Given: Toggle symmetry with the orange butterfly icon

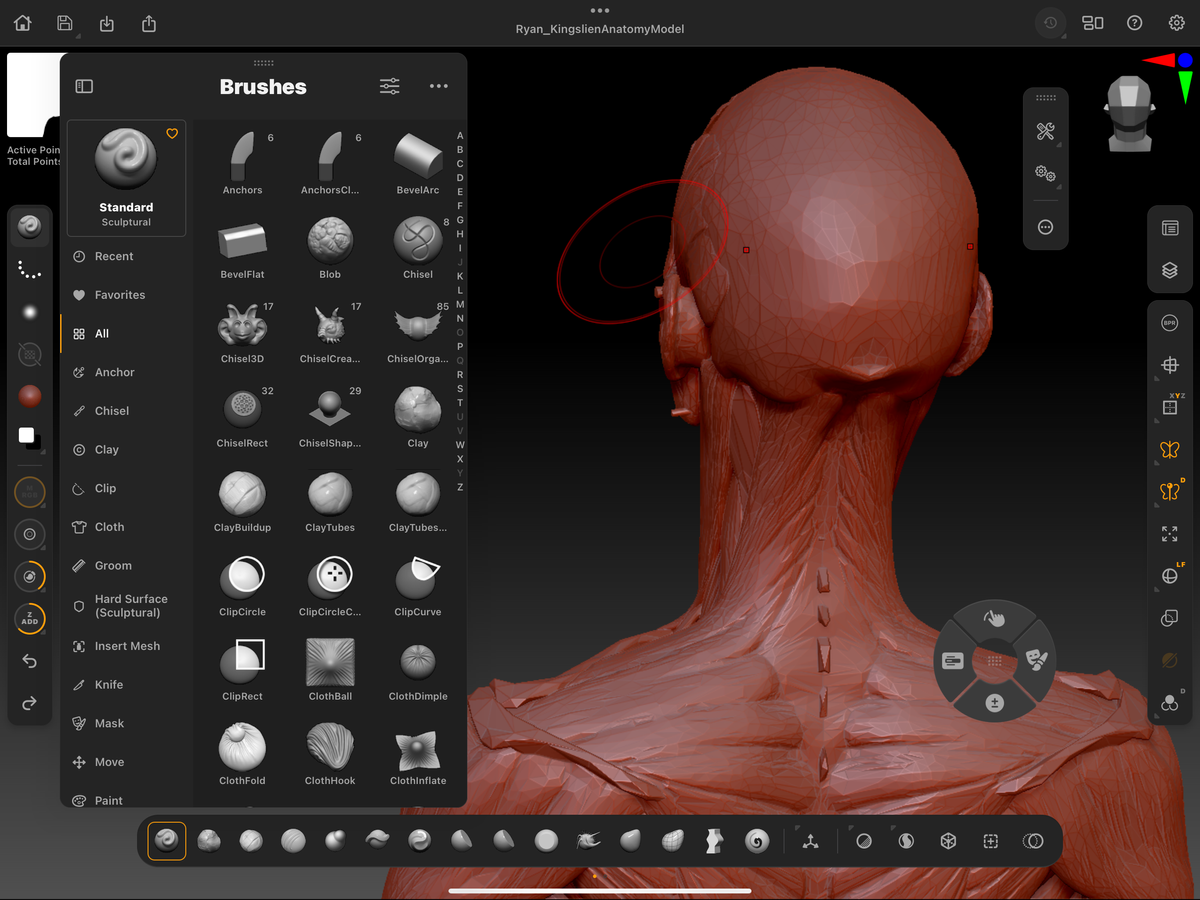Looking at the screenshot, I should pyautogui.click(x=1170, y=449).
